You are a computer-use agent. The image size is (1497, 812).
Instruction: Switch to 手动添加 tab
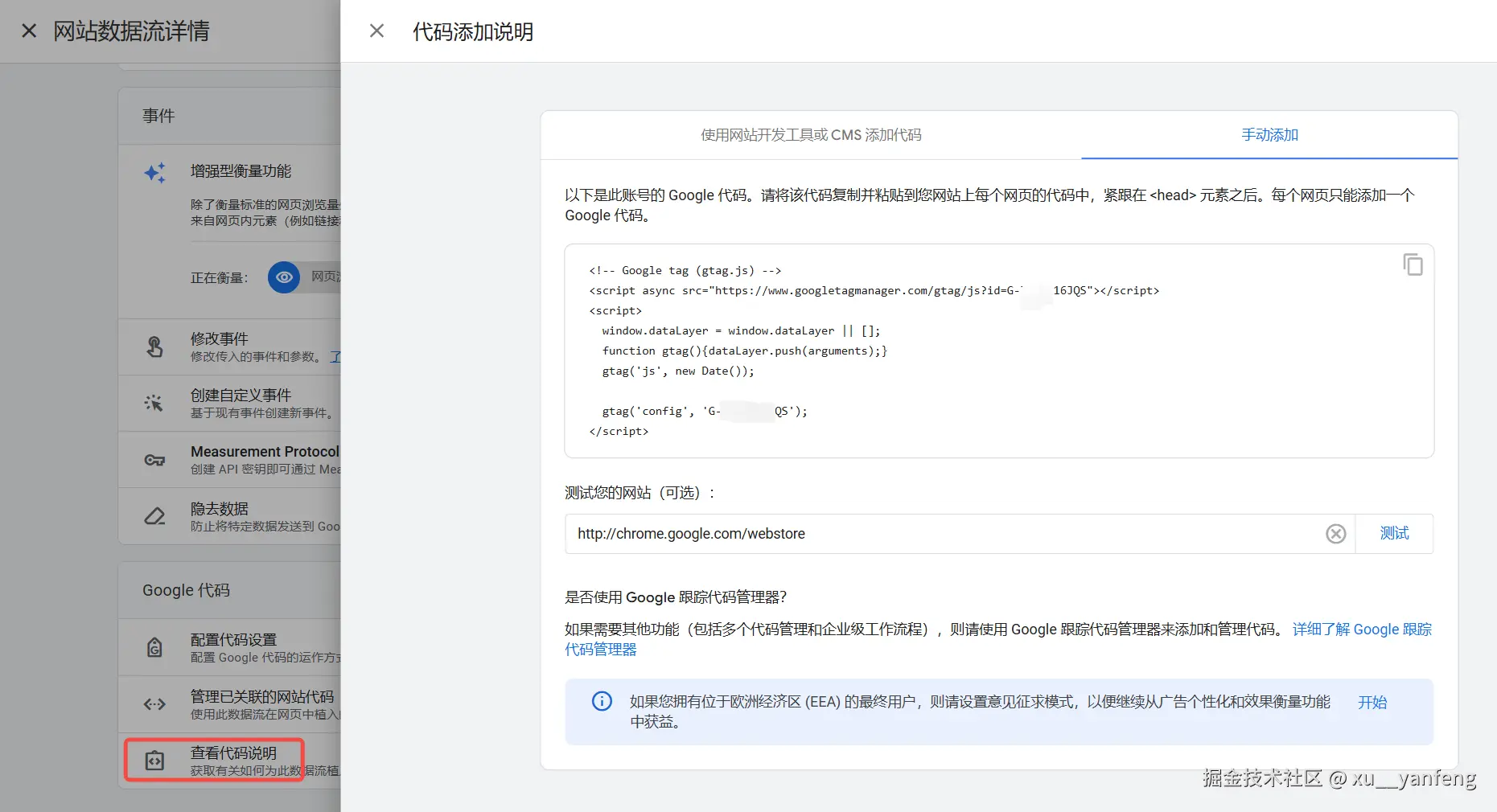(x=1269, y=135)
